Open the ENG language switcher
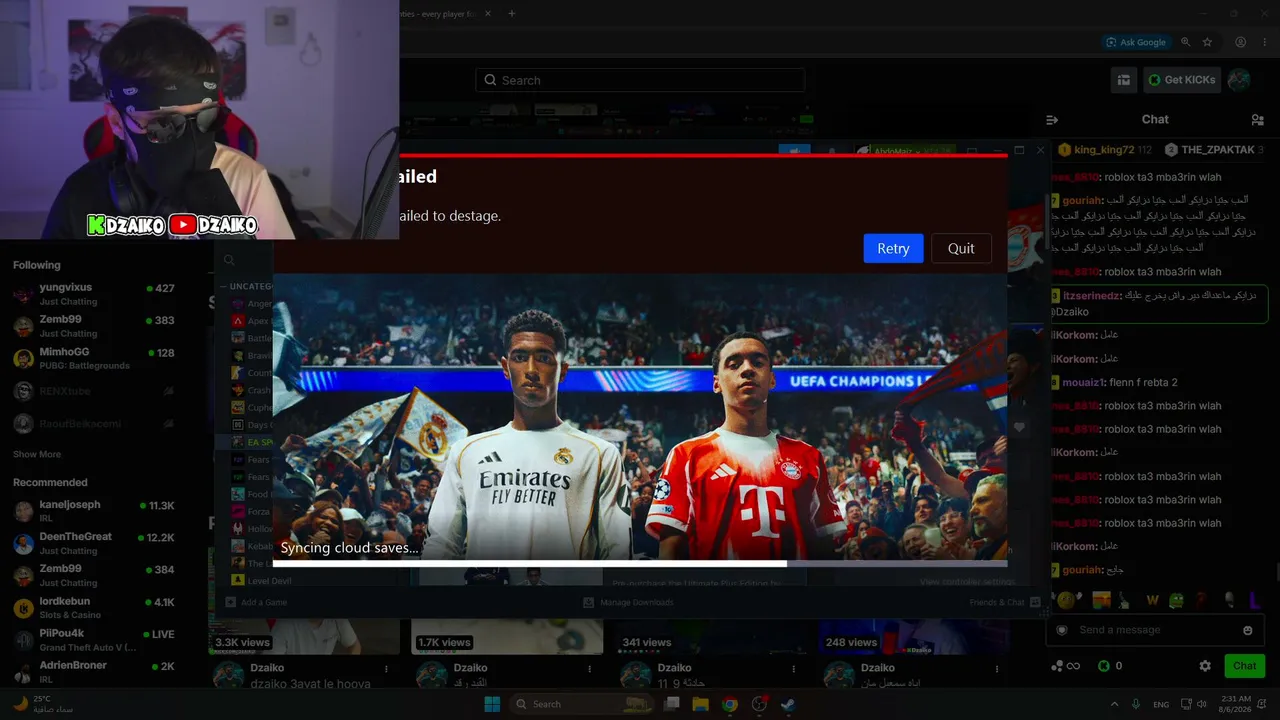 pyautogui.click(x=1161, y=704)
